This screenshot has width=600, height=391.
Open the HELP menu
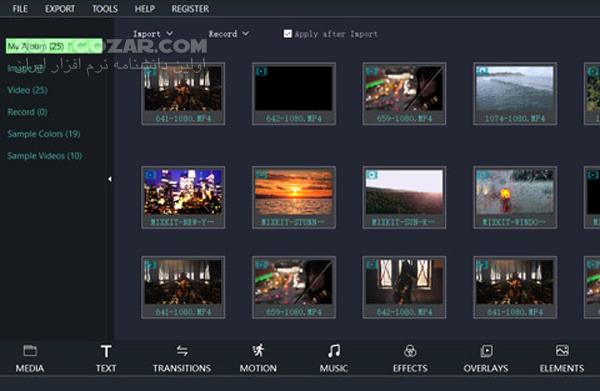145,8
